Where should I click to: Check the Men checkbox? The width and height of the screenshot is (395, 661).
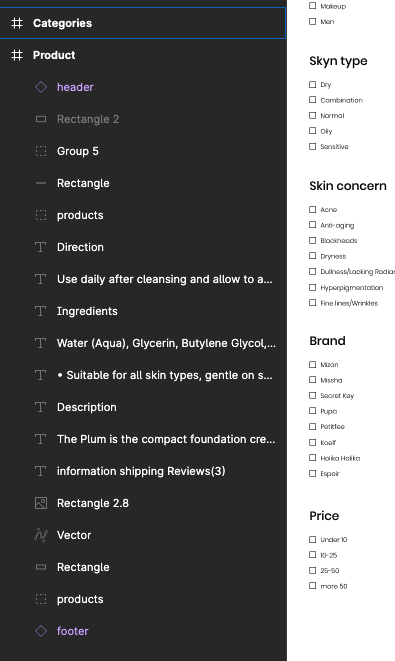[312, 21]
